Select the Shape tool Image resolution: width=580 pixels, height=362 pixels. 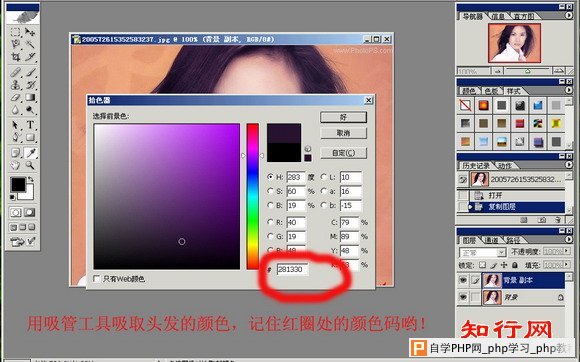tap(30, 138)
